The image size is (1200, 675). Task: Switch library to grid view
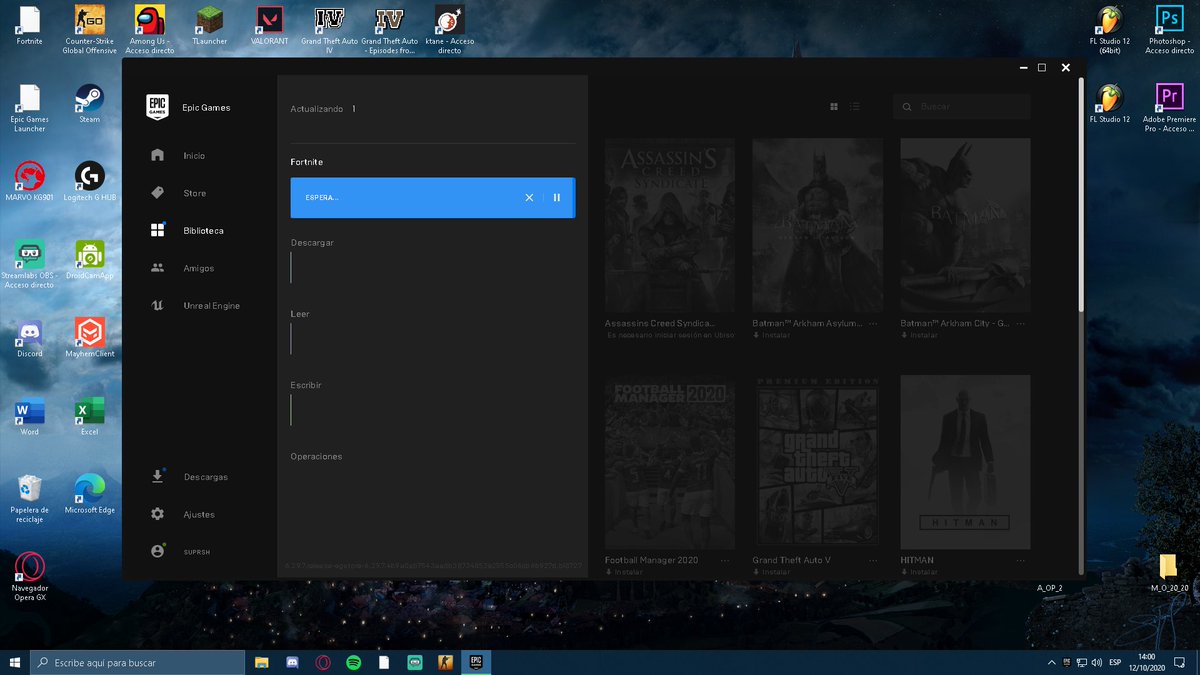tap(834, 107)
